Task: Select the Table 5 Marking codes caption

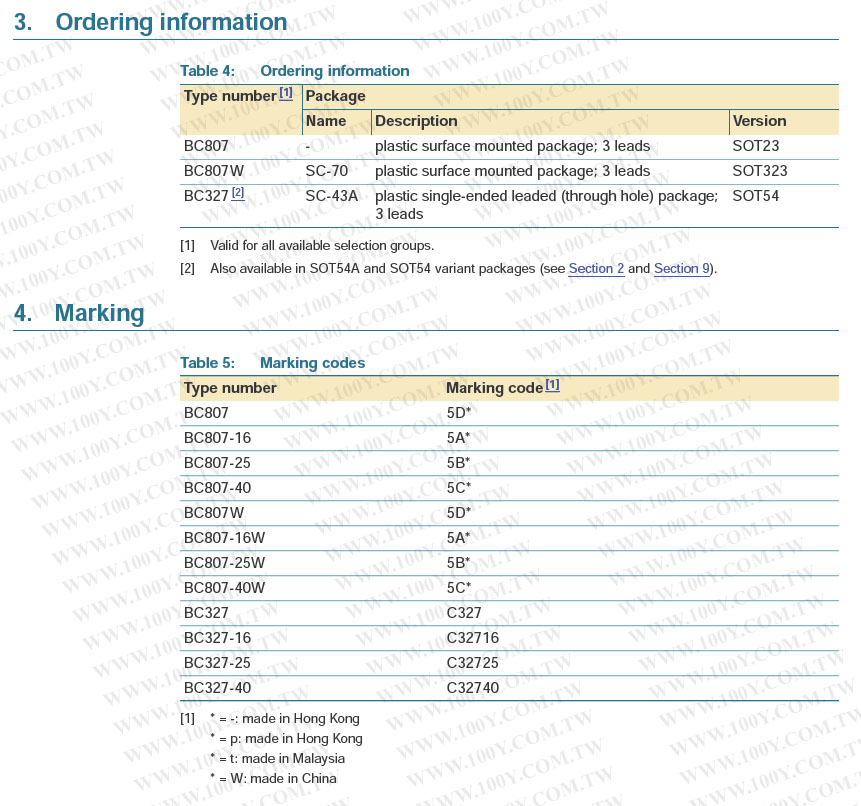Action: pyautogui.click(x=272, y=363)
